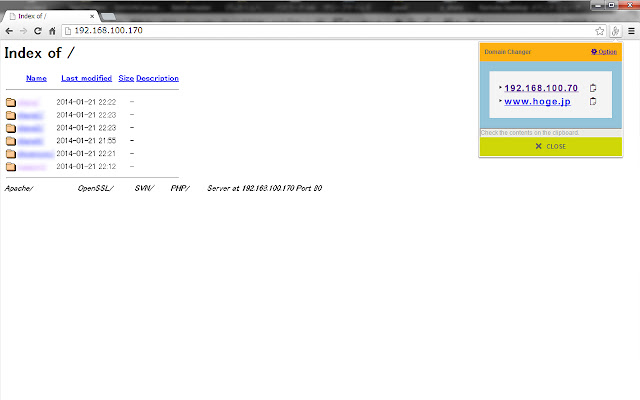Open the first folder in the listing

[28, 102]
